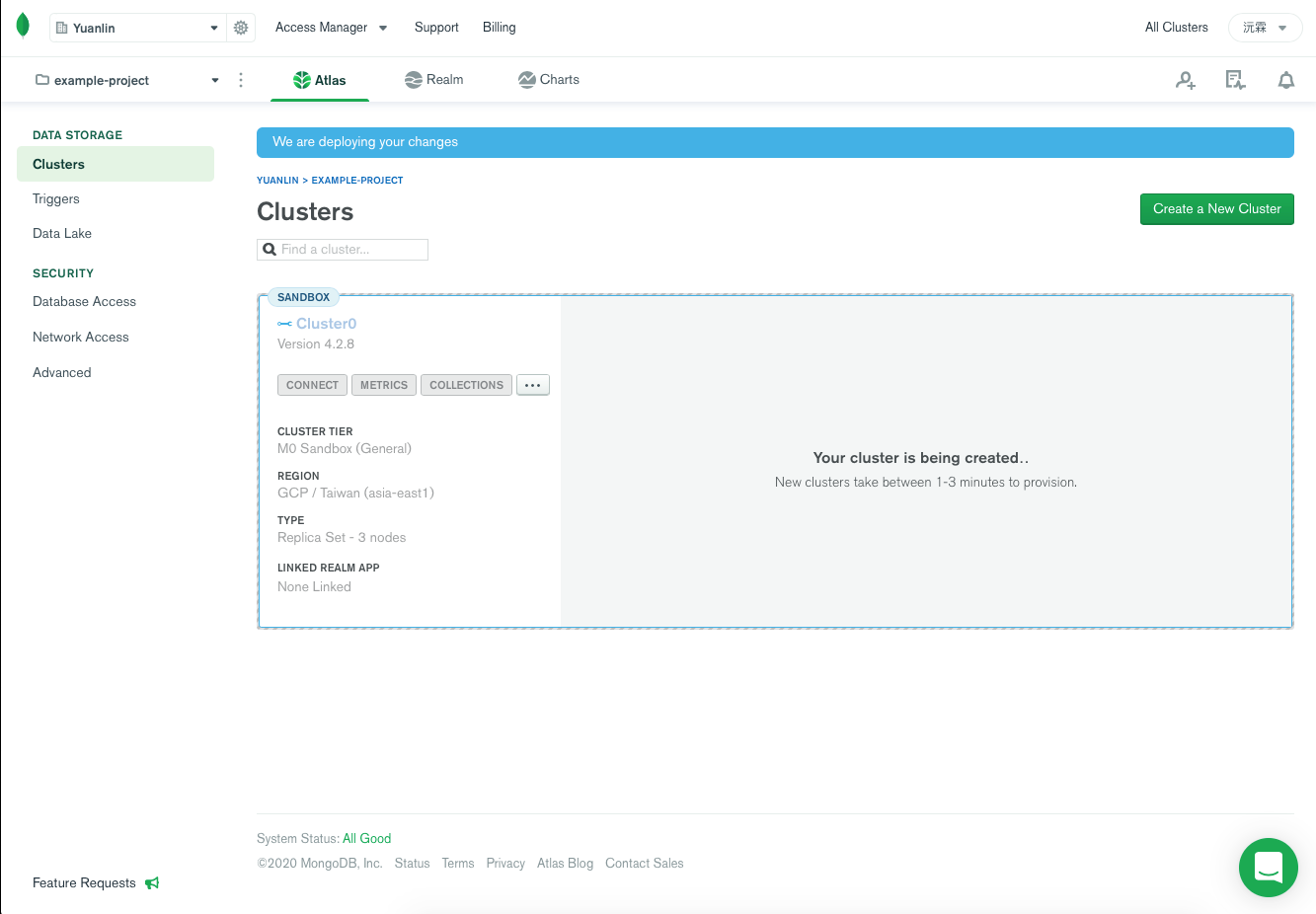Open the Terms link
This screenshot has height=914, width=1316.
pos(458,864)
